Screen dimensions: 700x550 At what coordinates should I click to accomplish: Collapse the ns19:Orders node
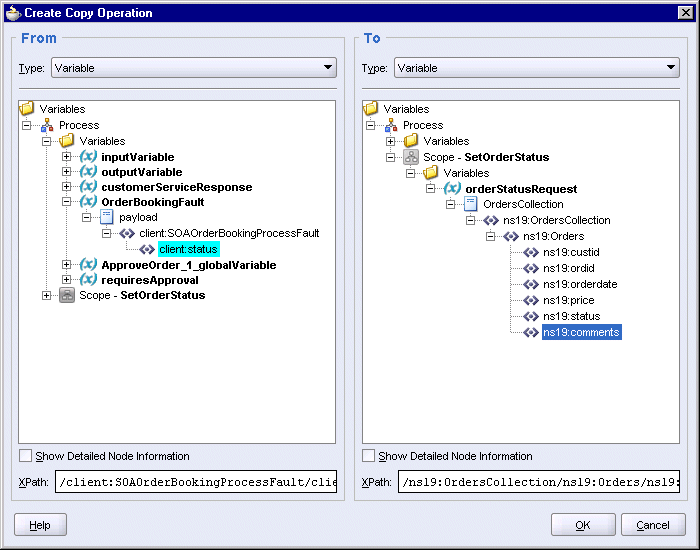coord(491,236)
